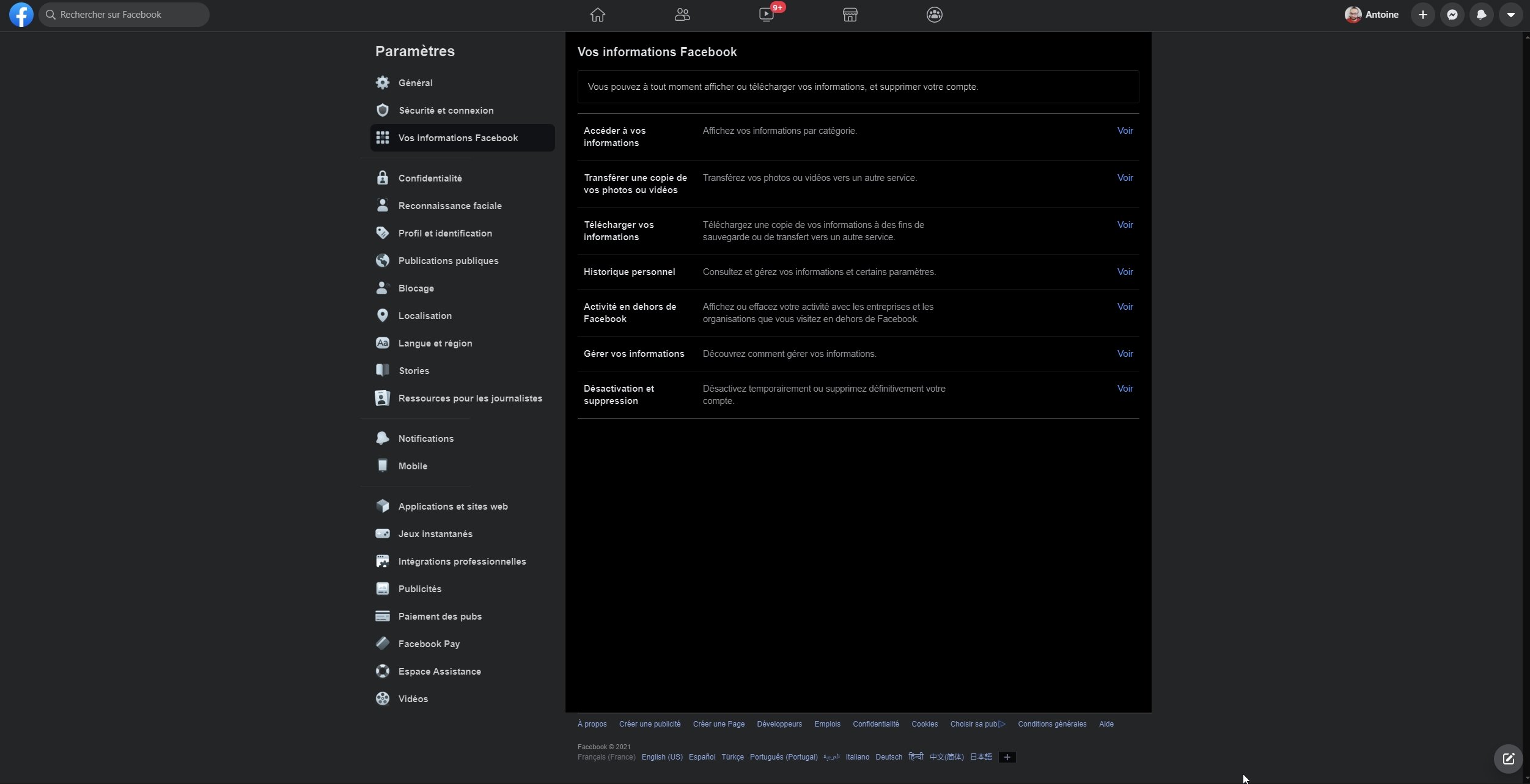Switch language to English (US)
This screenshot has width=1530, height=784.
[661, 757]
